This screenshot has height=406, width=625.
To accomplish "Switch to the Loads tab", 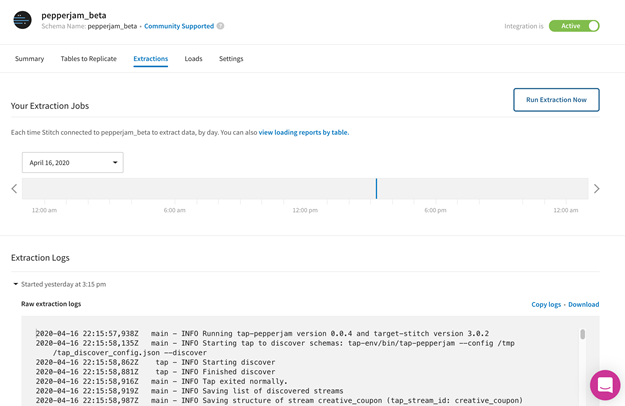I will pos(193,59).
